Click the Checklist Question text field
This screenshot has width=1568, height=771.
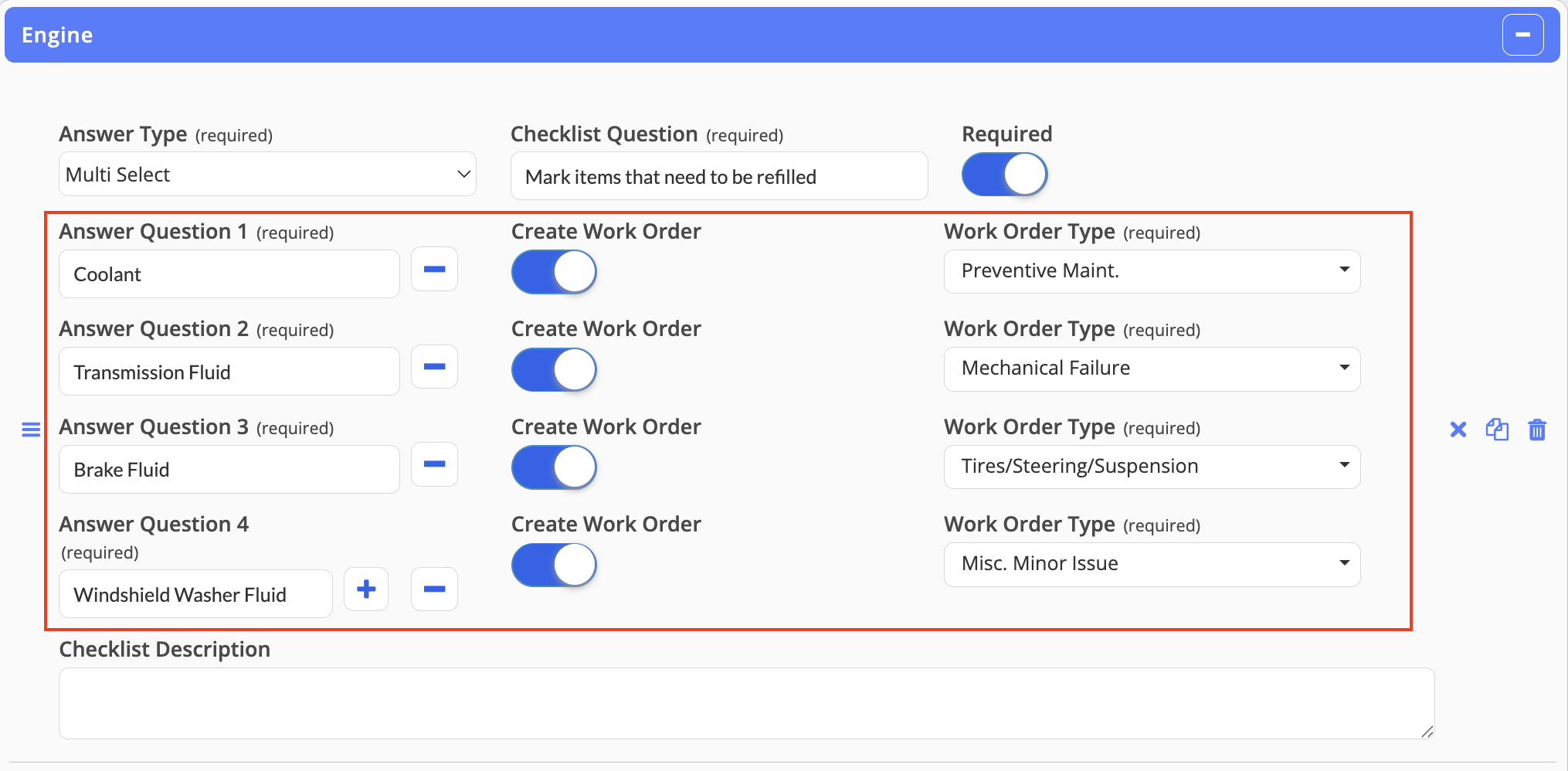coord(719,176)
